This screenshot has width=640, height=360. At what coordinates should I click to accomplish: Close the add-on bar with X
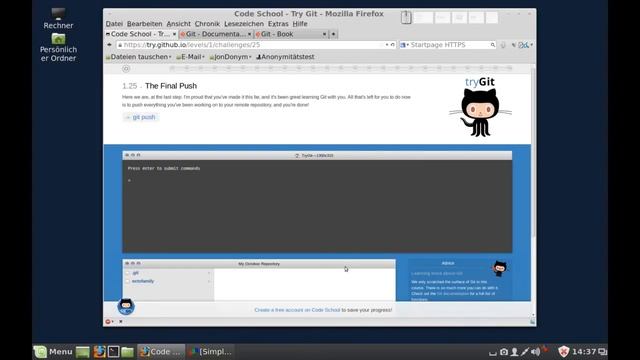[x=121, y=322]
